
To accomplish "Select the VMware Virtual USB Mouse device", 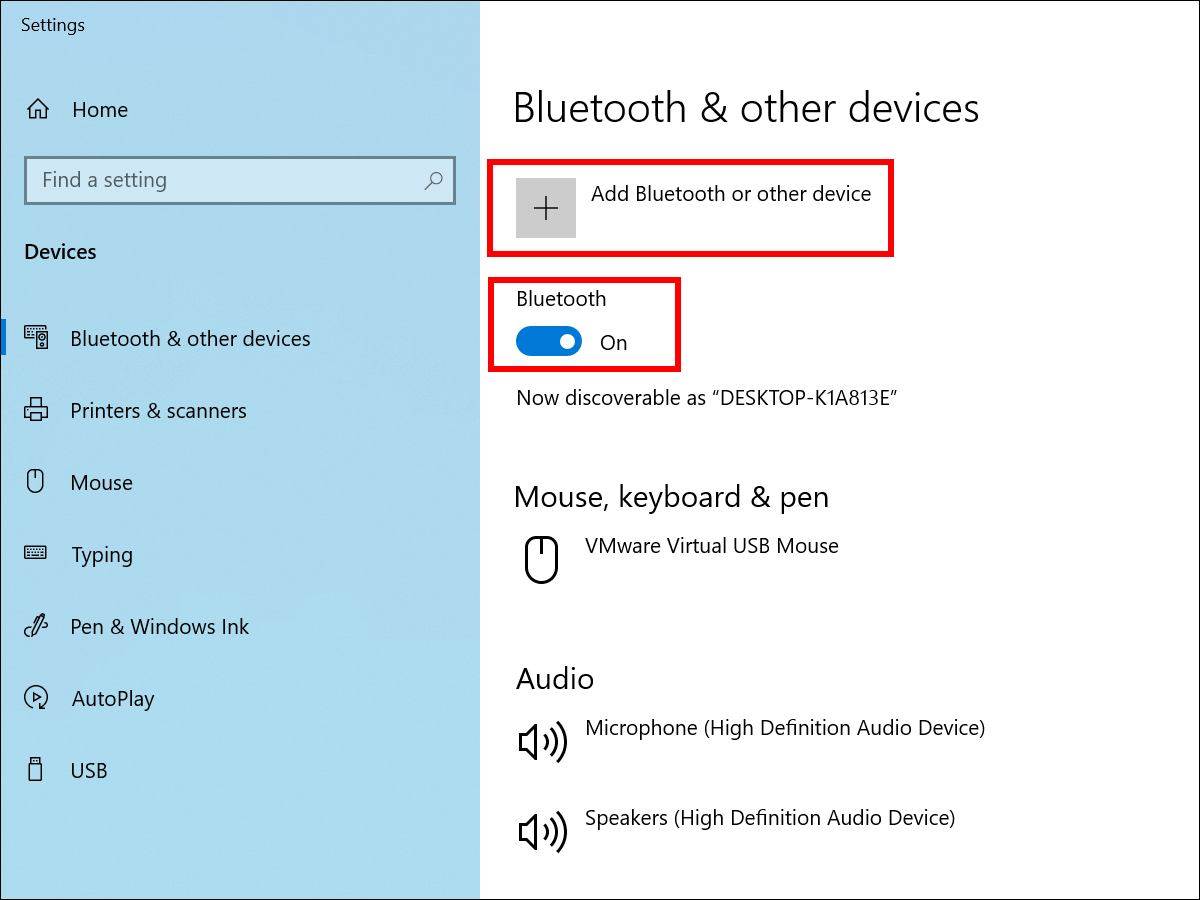I will pyautogui.click(x=711, y=546).
